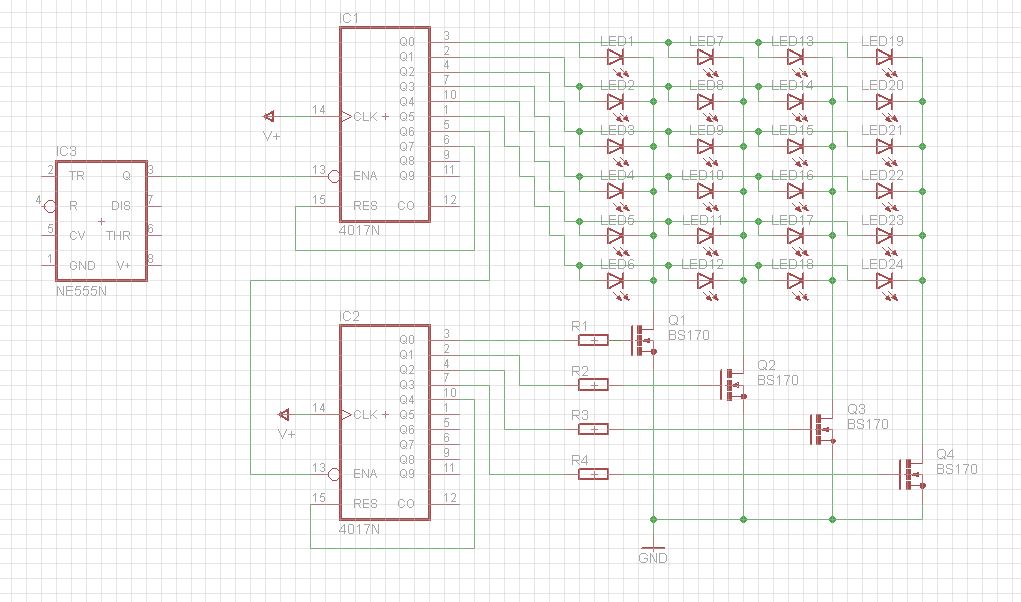
Task: Click the Q1 BS170 MOSFET symbol
Action: tap(642, 340)
